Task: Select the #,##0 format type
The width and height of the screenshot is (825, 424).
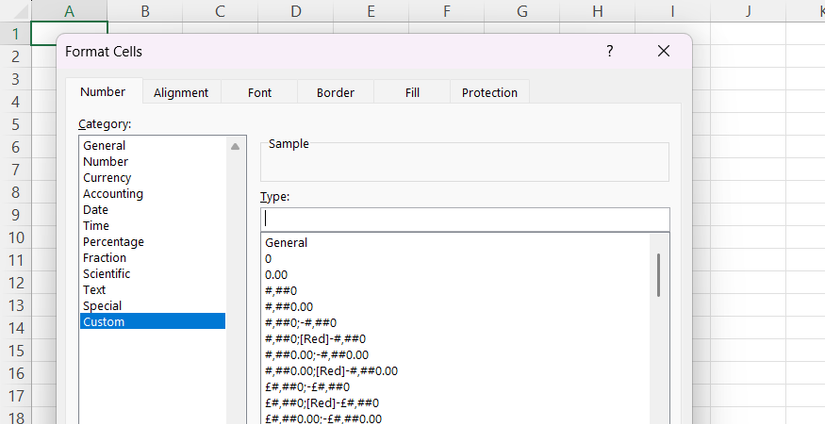Action: (x=455, y=291)
